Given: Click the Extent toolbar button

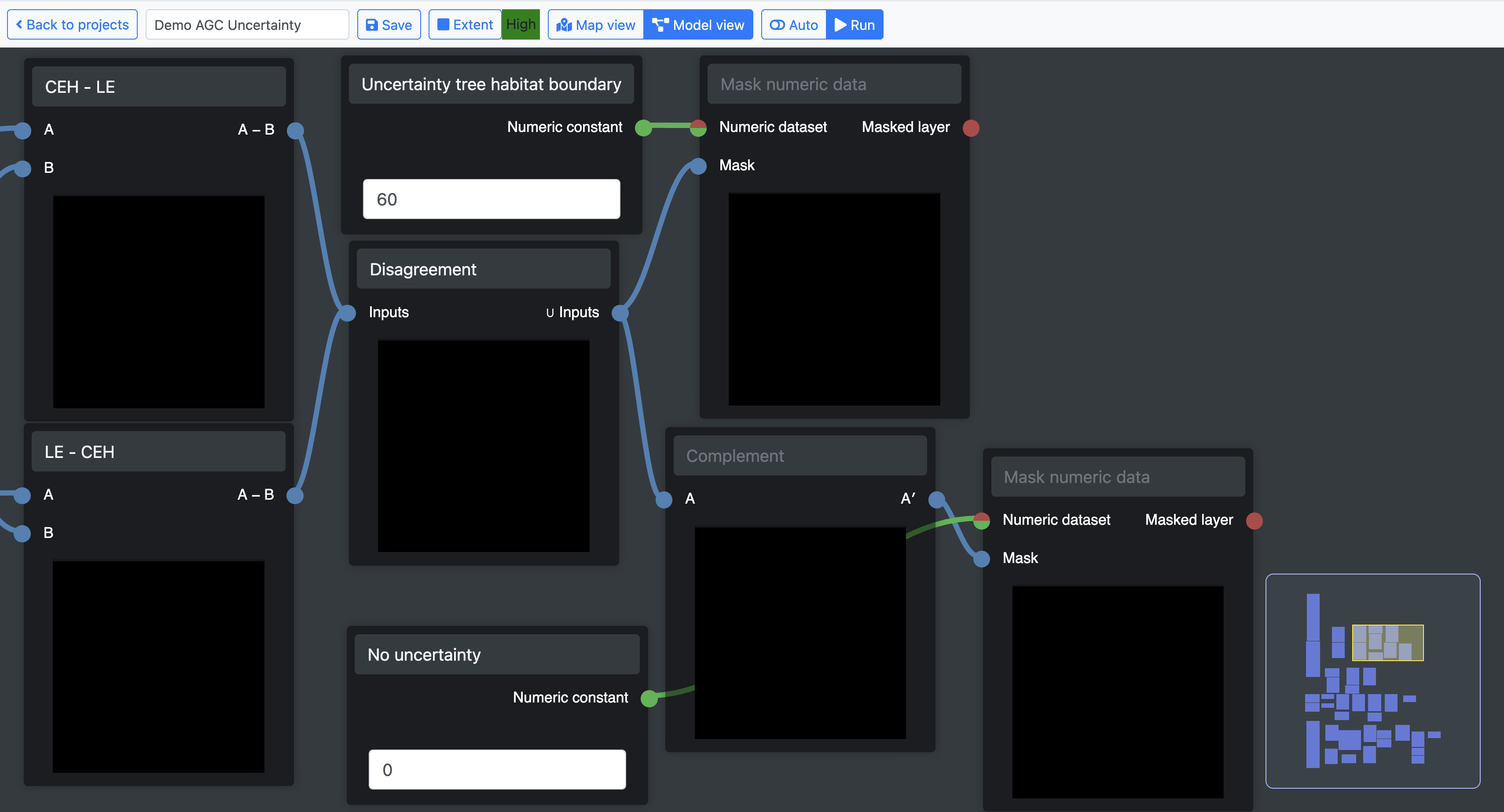Looking at the screenshot, I should tap(465, 25).
